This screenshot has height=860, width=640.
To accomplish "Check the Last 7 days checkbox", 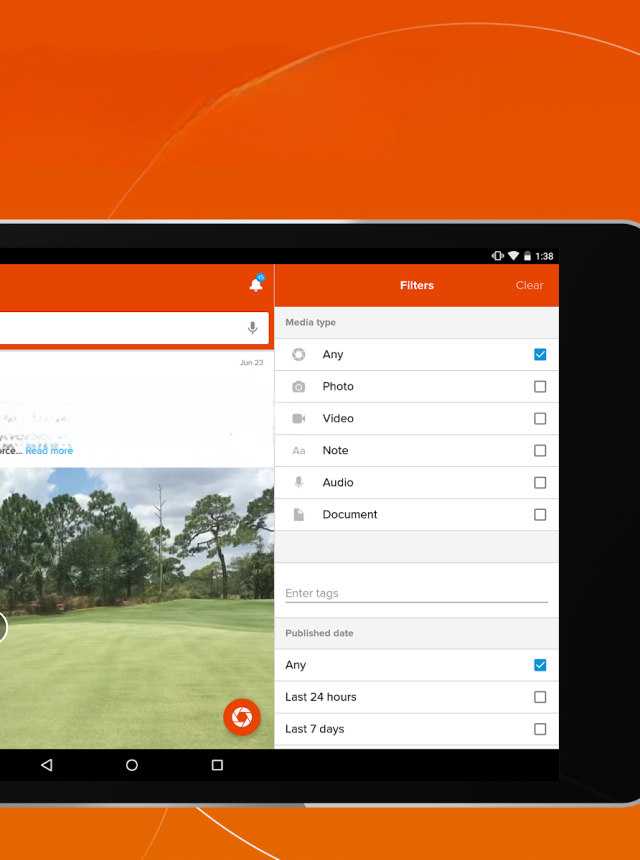I will click(540, 729).
